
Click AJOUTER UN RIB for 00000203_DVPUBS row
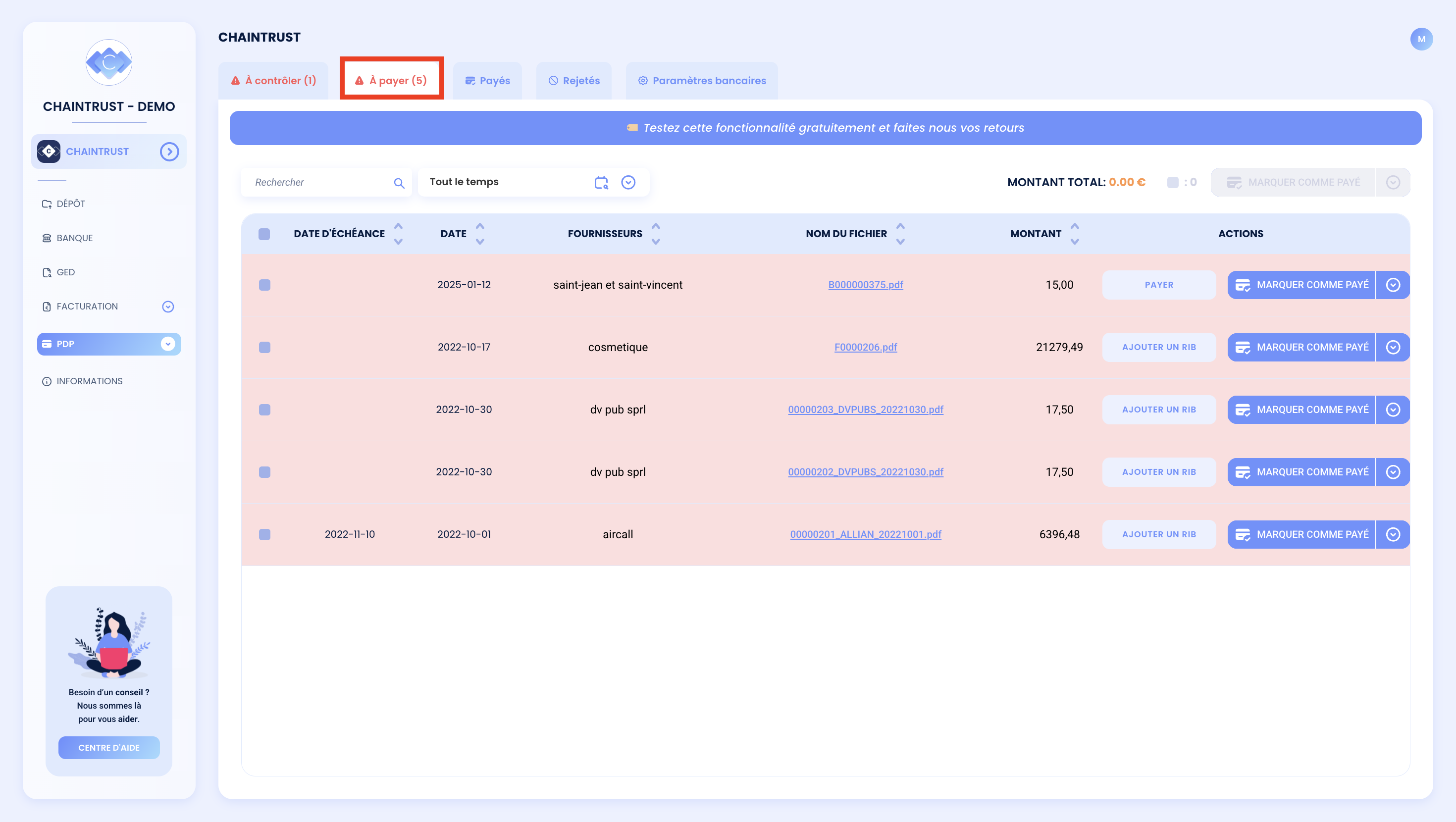pyautogui.click(x=1159, y=410)
